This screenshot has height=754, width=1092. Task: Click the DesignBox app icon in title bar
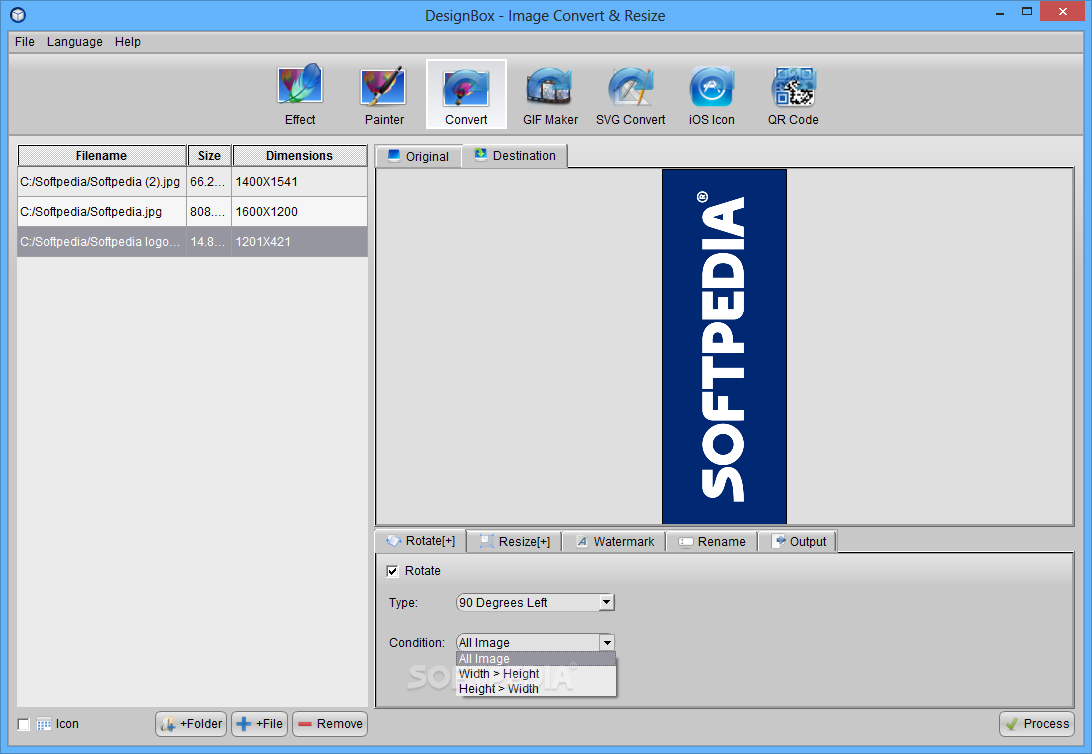pyautogui.click(x=18, y=15)
